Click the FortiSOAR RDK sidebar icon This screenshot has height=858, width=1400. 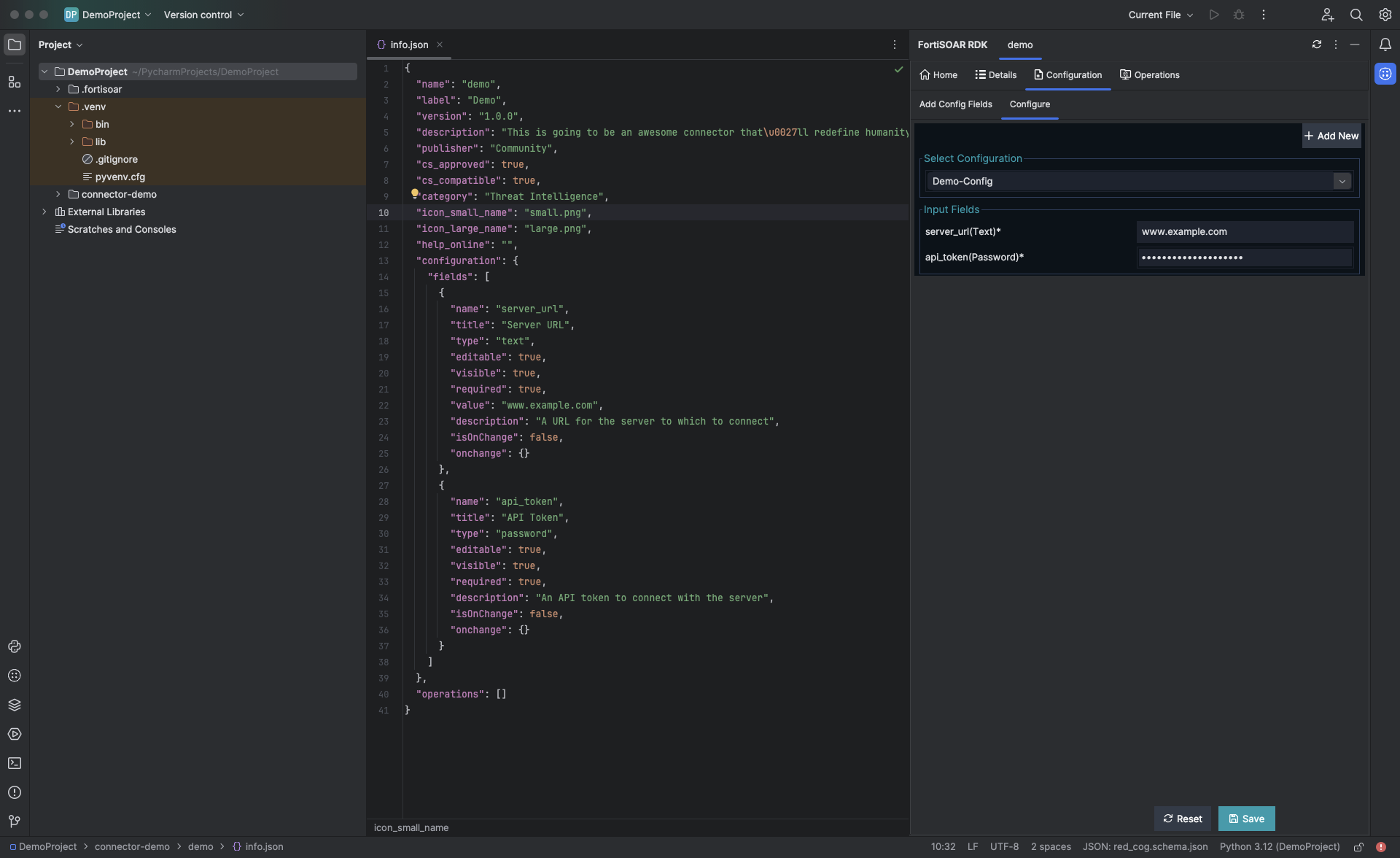[1385, 74]
